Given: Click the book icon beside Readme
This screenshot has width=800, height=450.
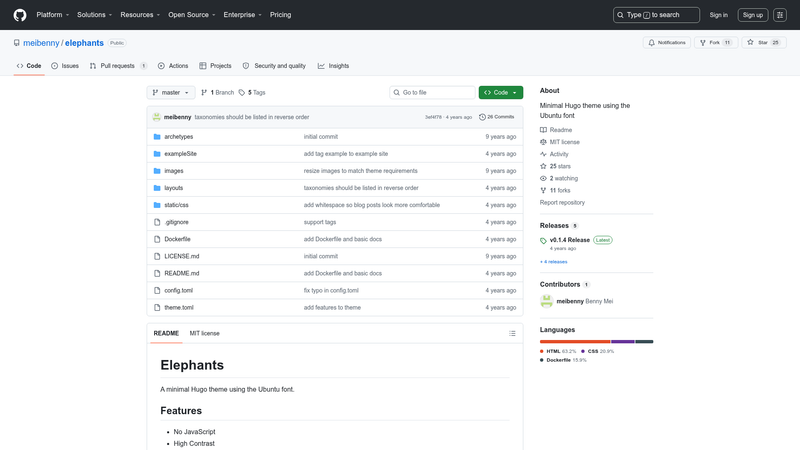Looking at the screenshot, I should point(543,130).
